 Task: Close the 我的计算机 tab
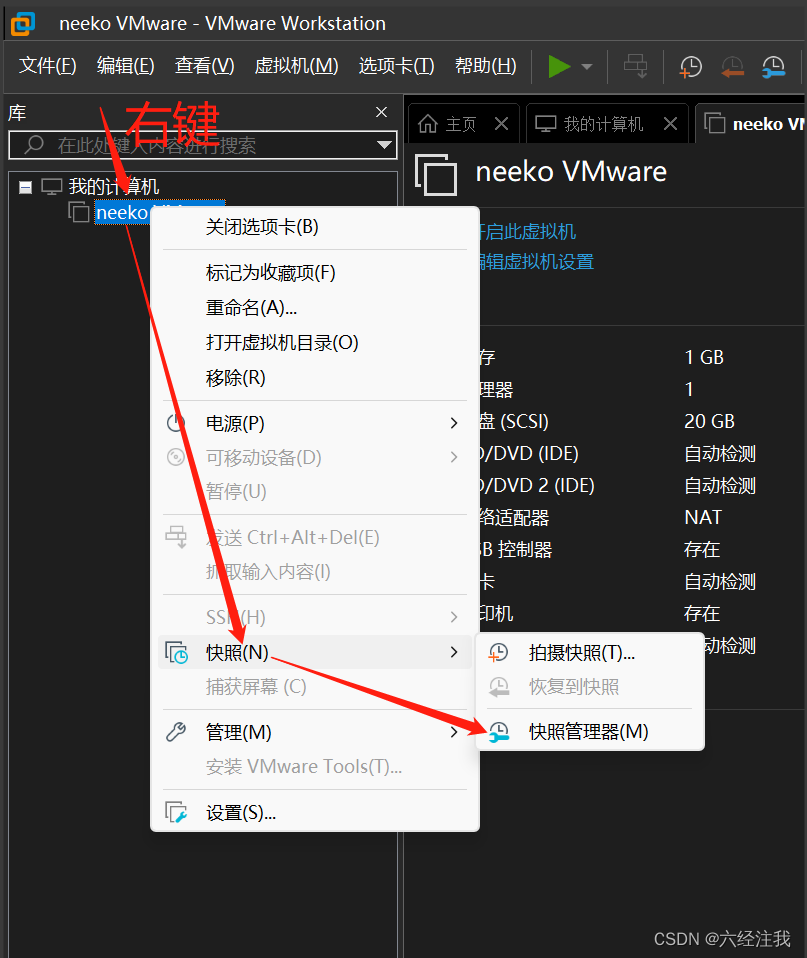point(670,124)
